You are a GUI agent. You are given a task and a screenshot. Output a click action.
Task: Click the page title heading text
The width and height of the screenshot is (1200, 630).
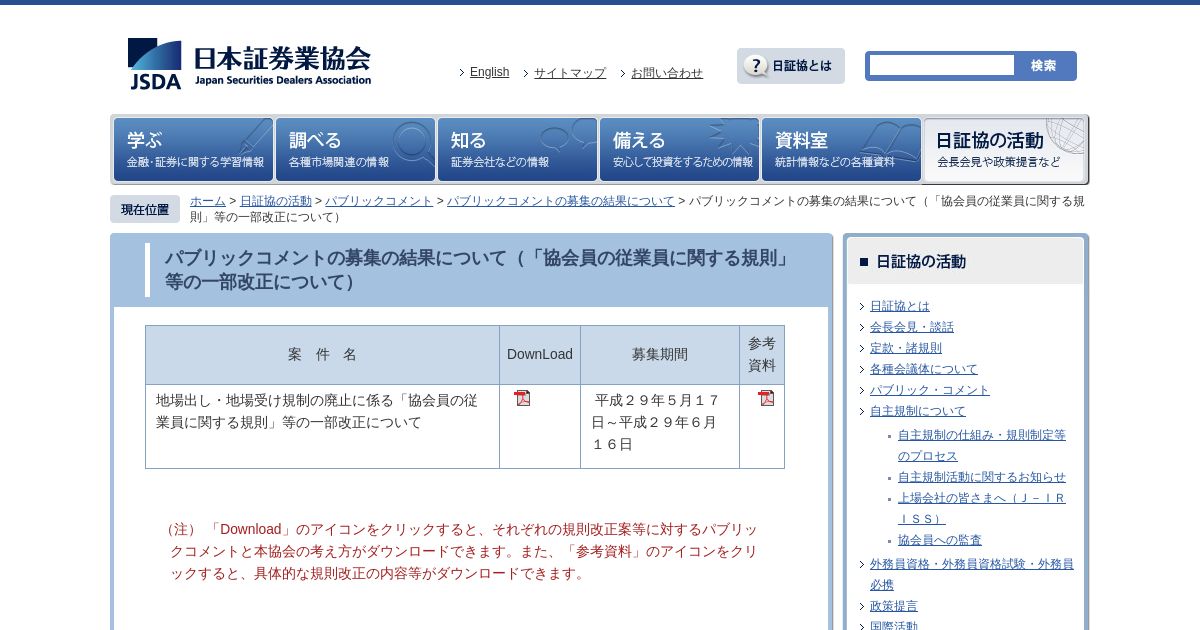(x=478, y=270)
